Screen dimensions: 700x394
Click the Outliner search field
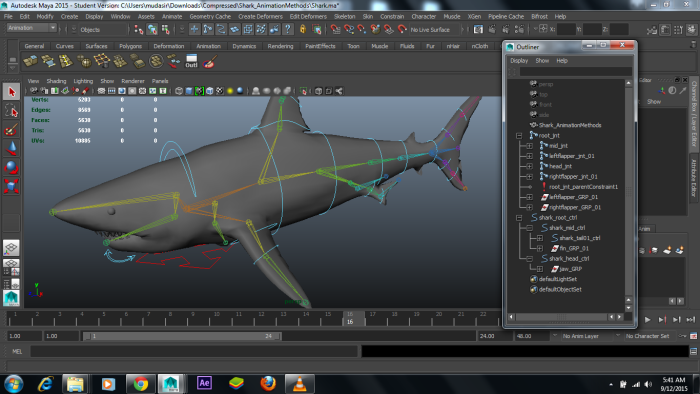(x=575, y=72)
